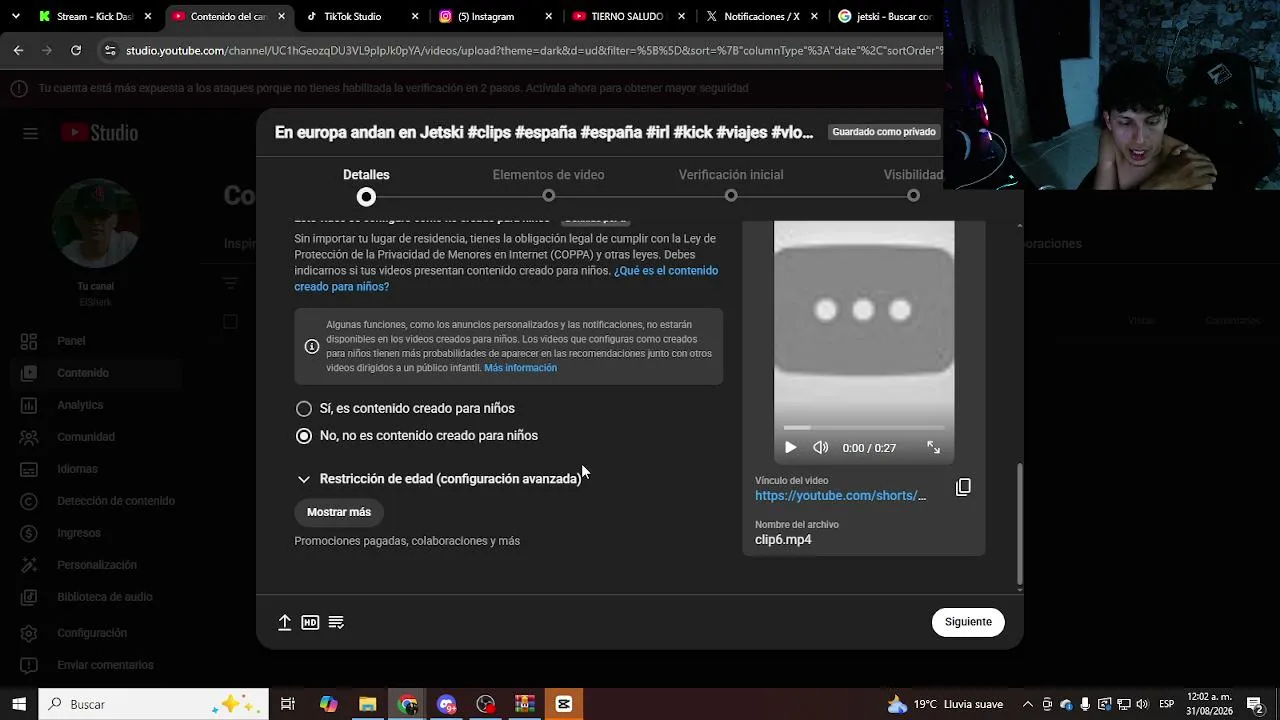Open Contenido in the Studio sidebar
The height and width of the screenshot is (720, 1280).
[x=83, y=373]
